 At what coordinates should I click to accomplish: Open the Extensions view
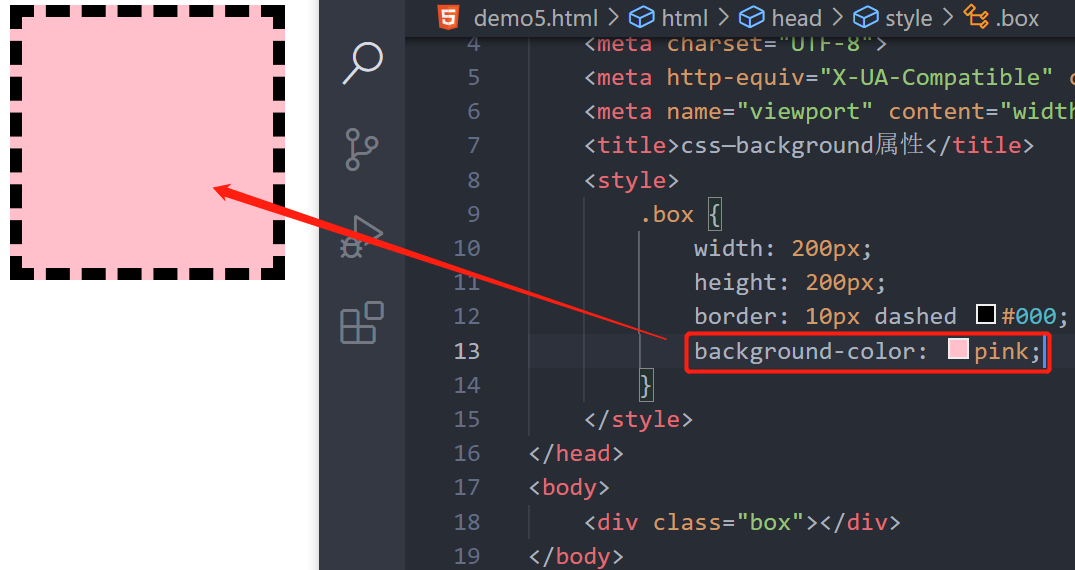pyautogui.click(x=361, y=322)
